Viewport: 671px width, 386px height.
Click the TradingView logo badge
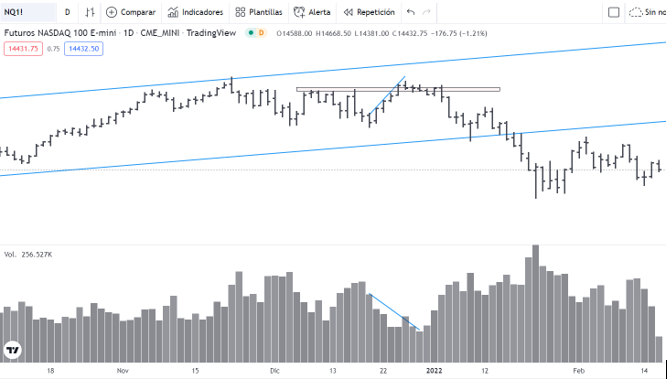pyautogui.click(x=12, y=350)
